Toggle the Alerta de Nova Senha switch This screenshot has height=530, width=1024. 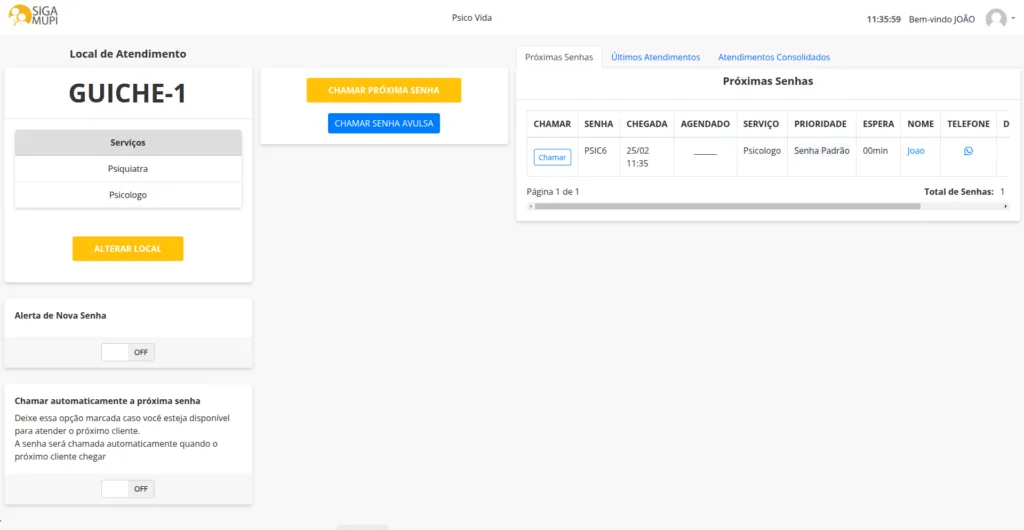point(128,352)
